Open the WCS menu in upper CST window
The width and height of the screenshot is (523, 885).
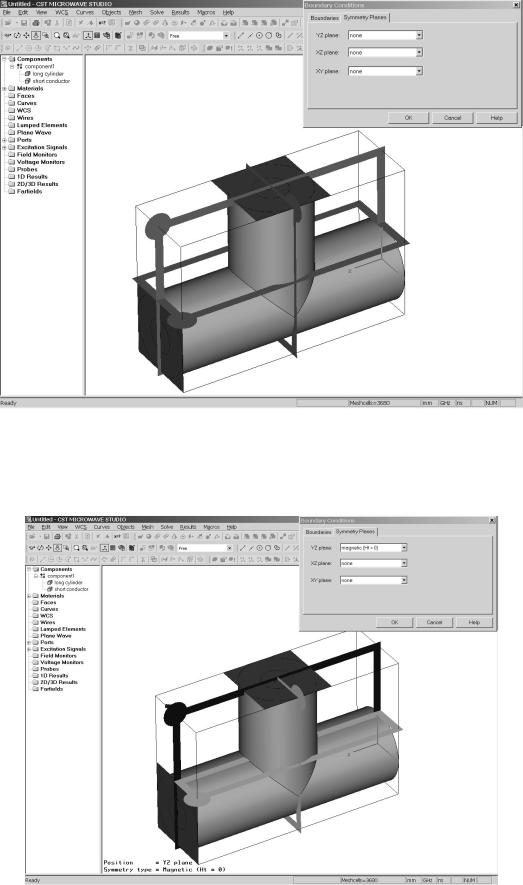[x=61, y=12]
